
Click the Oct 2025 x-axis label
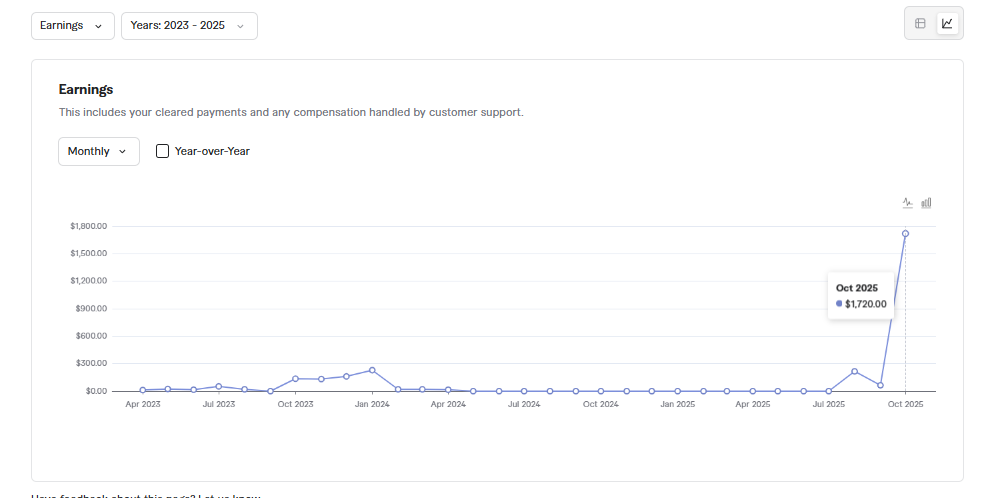(905, 404)
